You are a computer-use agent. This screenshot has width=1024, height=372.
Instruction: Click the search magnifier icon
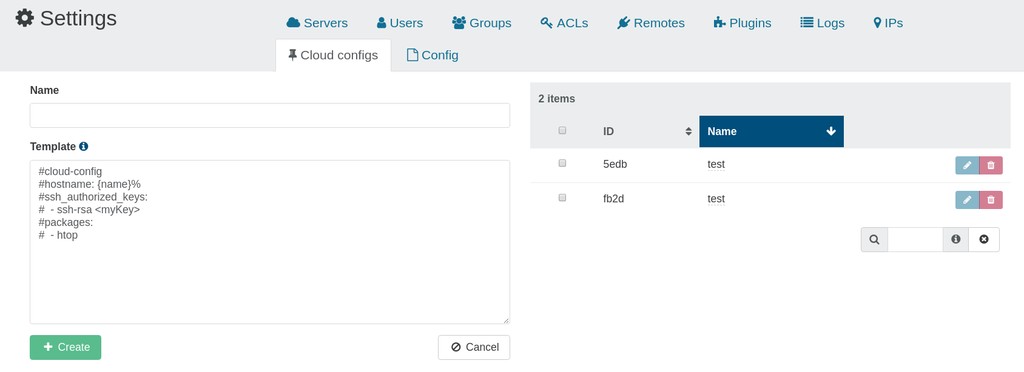[x=874, y=240]
